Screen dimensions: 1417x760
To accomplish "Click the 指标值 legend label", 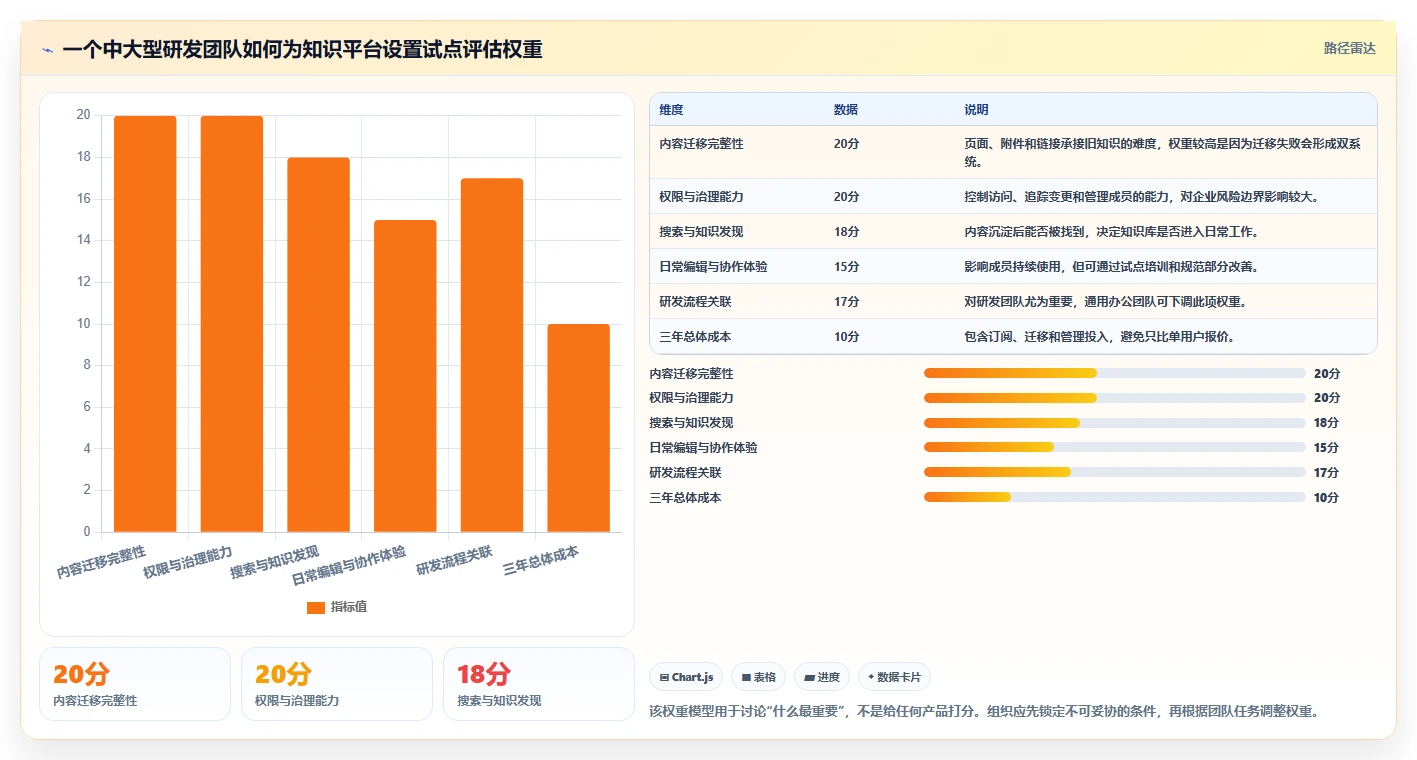I will click(x=348, y=607).
